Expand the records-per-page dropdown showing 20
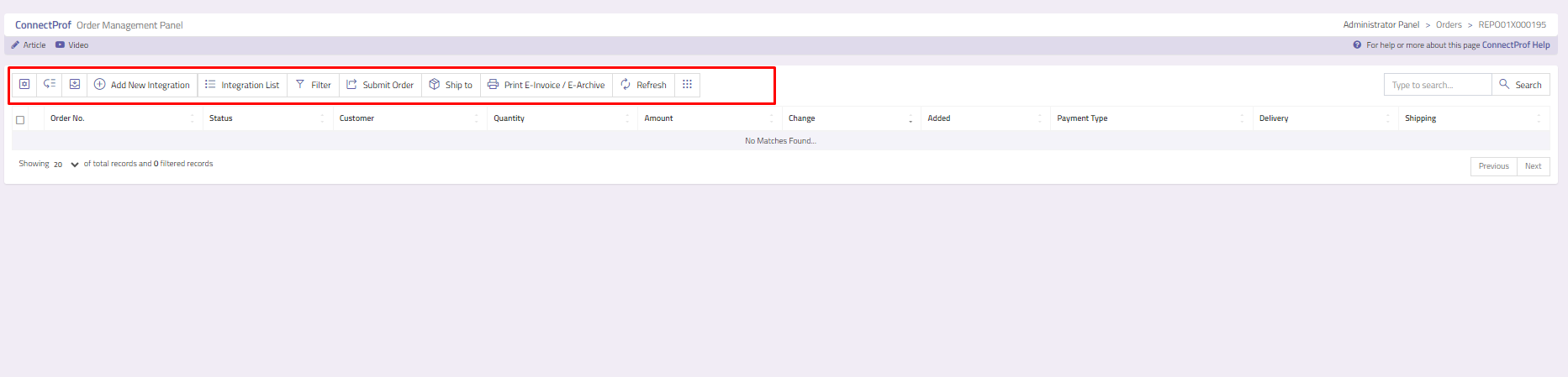 [x=66, y=165]
